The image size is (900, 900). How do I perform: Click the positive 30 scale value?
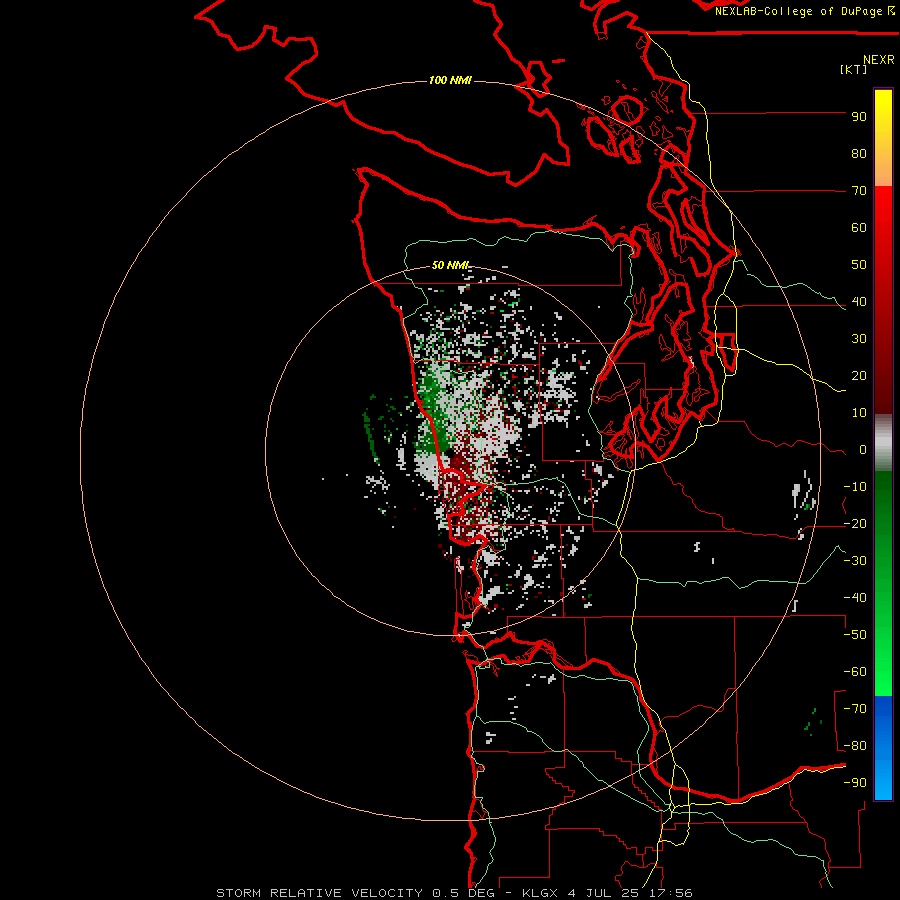pyautogui.click(x=859, y=339)
